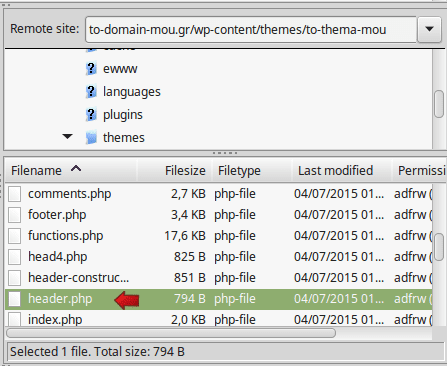Click the status bar selection summary text
Viewport: 447px width, 366px height.
click(x=97, y=352)
